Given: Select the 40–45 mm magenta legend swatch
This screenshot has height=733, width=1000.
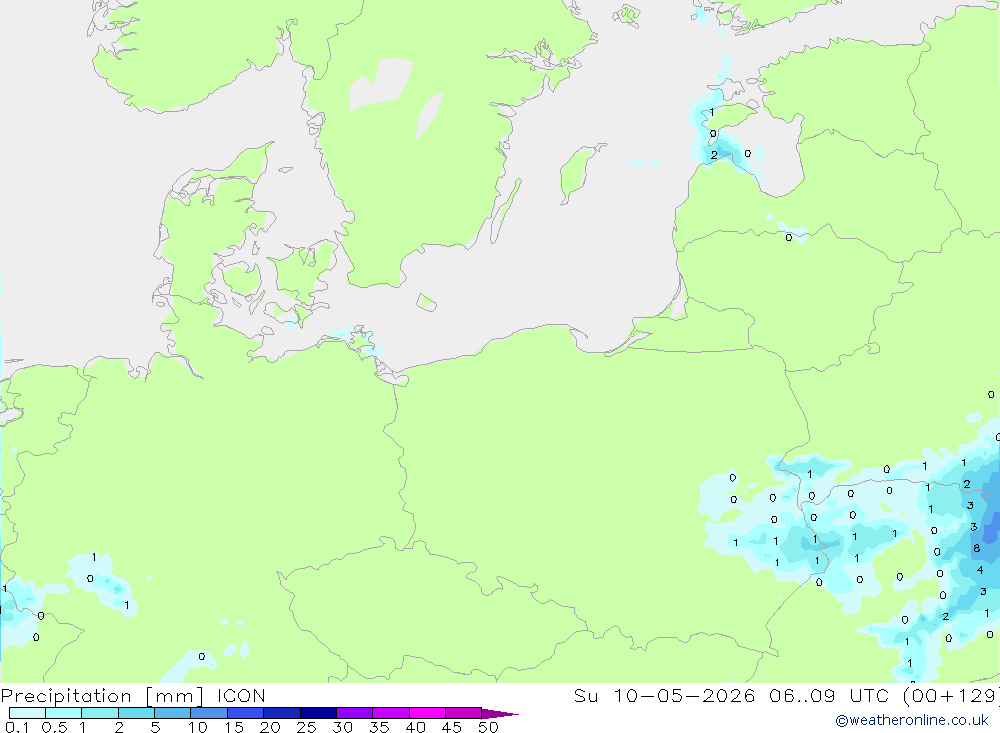Looking at the screenshot, I should tap(427, 713).
